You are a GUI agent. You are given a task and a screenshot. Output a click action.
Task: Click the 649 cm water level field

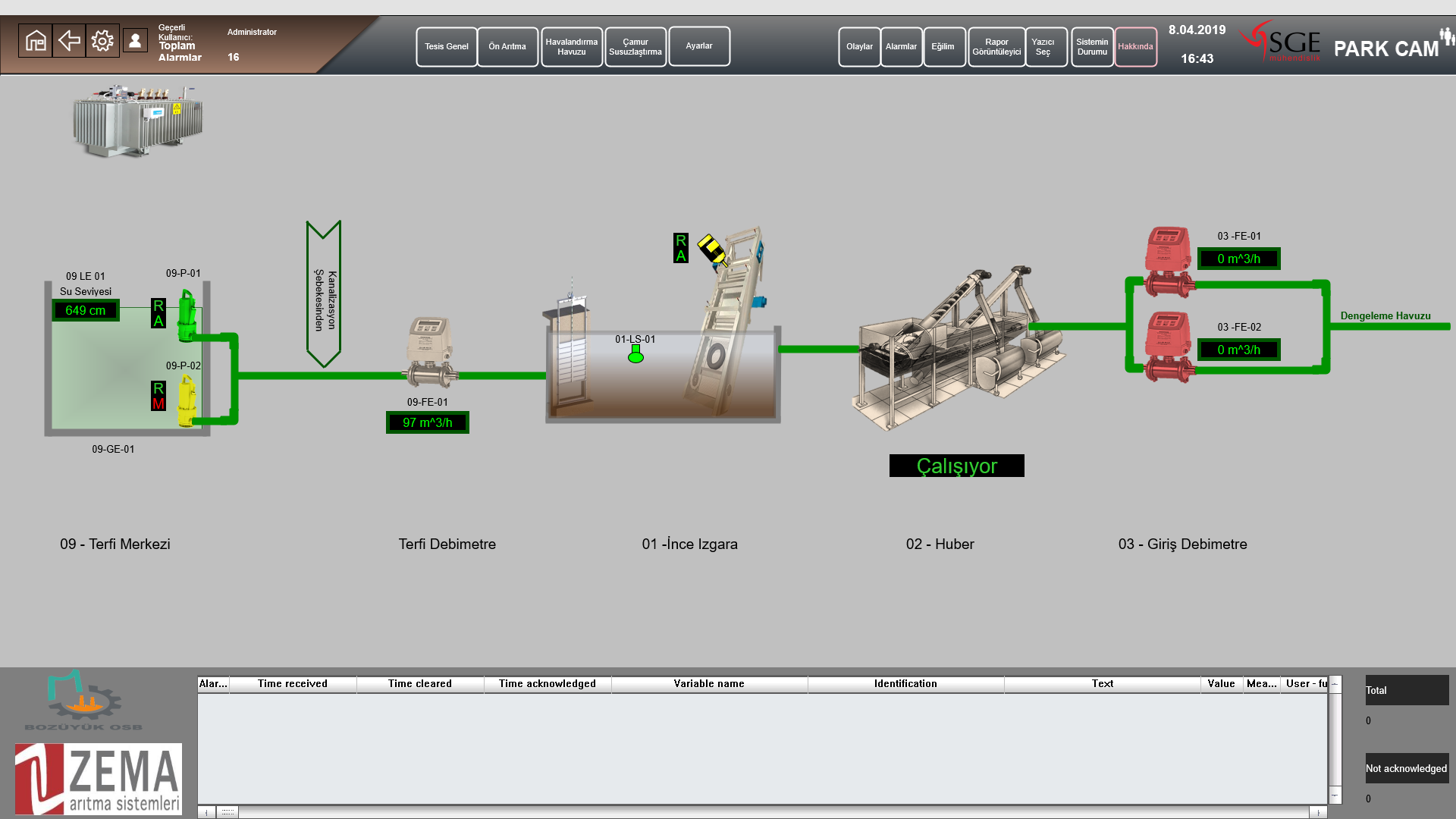click(x=86, y=311)
